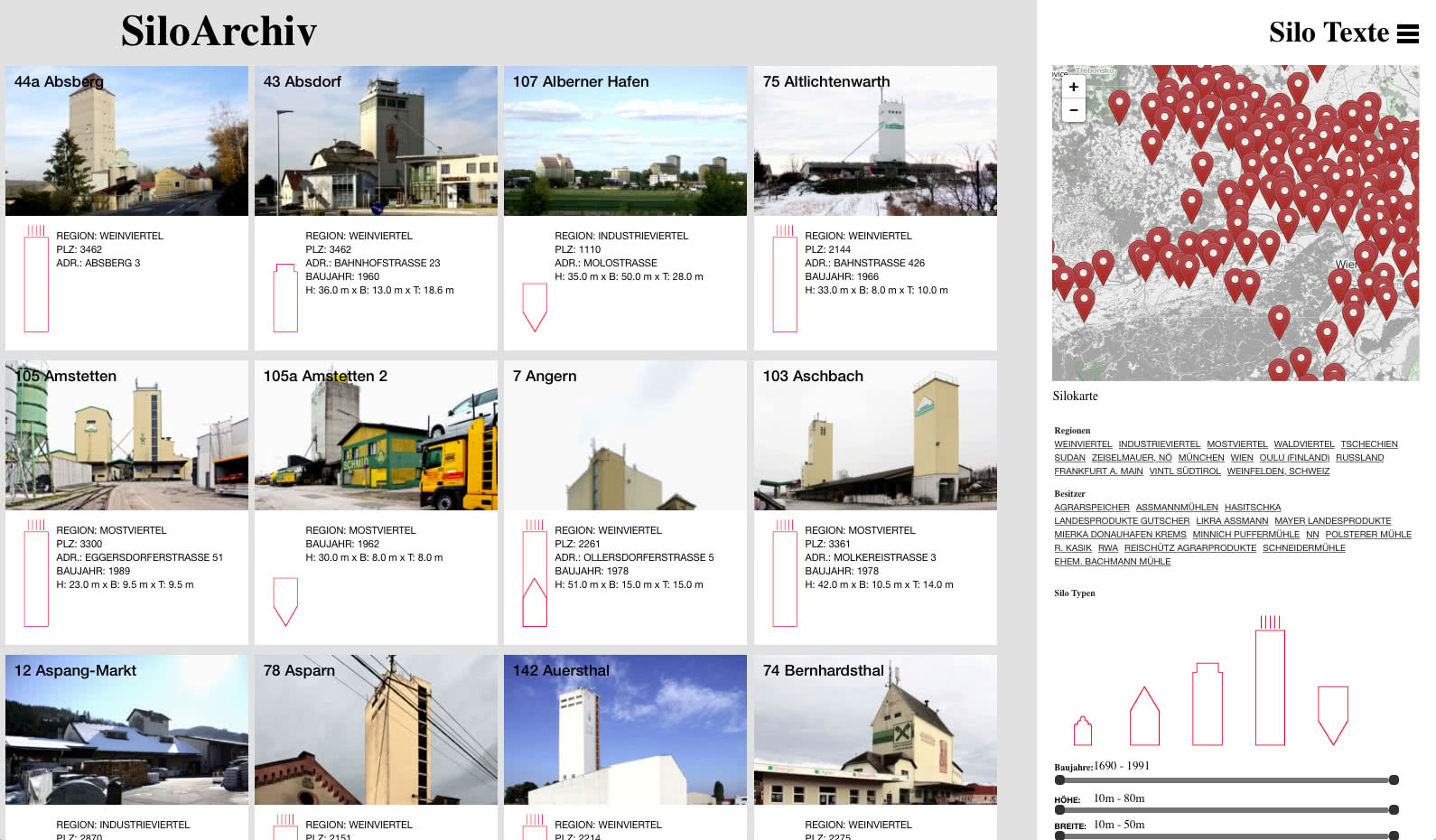
Task: Open the 7 Angern silo photo
Action: [625, 435]
